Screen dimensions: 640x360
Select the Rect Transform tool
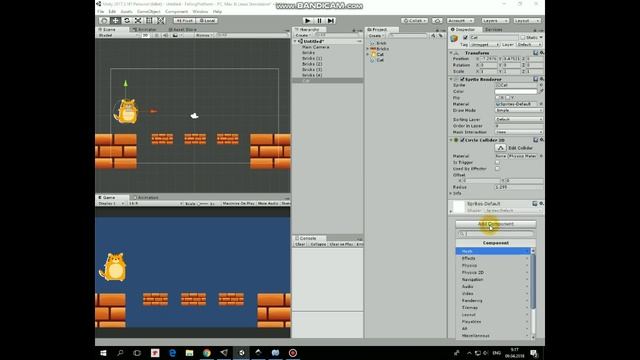[x=149, y=20]
